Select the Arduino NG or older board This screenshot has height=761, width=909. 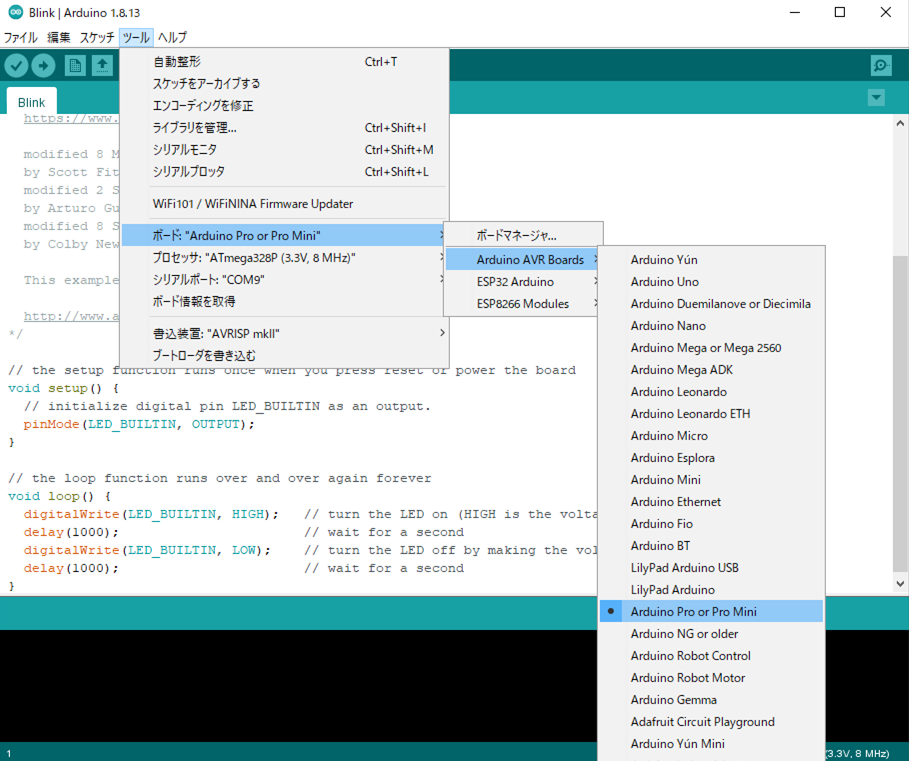pyautogui.click(x=711, y=634)
